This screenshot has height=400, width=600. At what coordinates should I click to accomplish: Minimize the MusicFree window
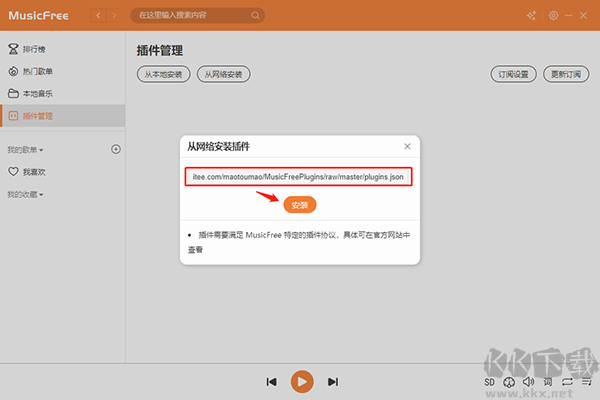click(x=569, y=16)
